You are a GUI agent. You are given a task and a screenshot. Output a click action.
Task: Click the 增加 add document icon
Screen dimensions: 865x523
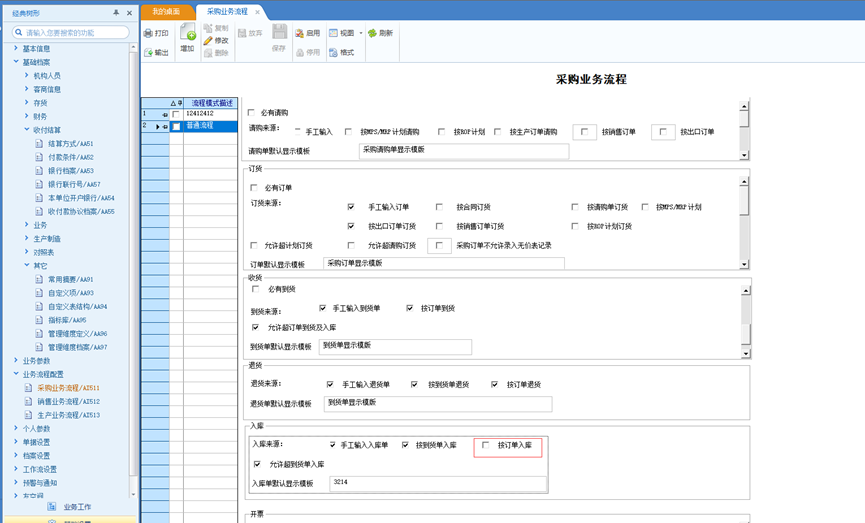coord(188,31)
